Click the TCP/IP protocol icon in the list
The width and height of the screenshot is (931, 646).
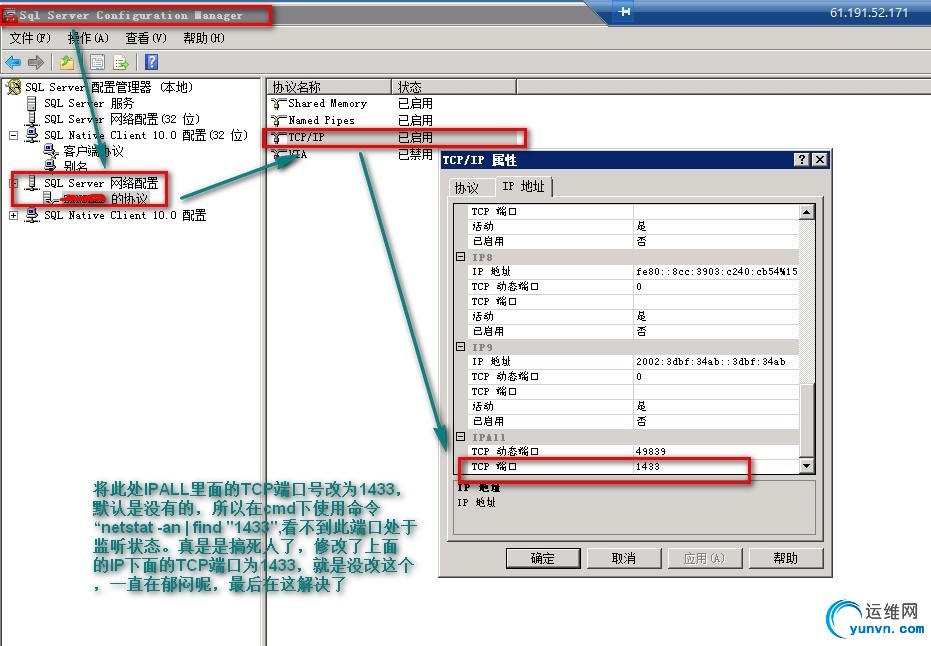[278, 138]
